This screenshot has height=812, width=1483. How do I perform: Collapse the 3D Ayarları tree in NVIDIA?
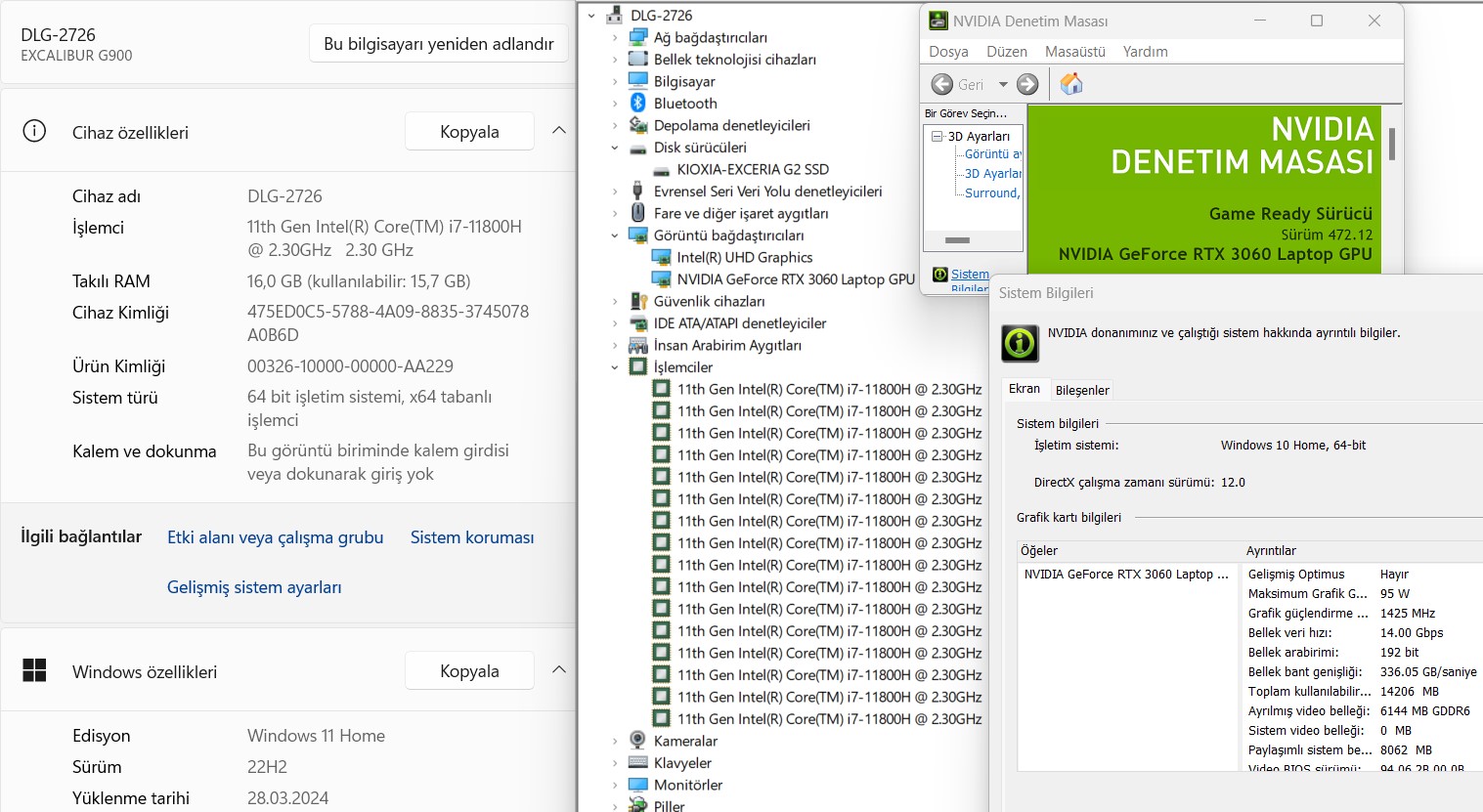[x=938, y=137]
